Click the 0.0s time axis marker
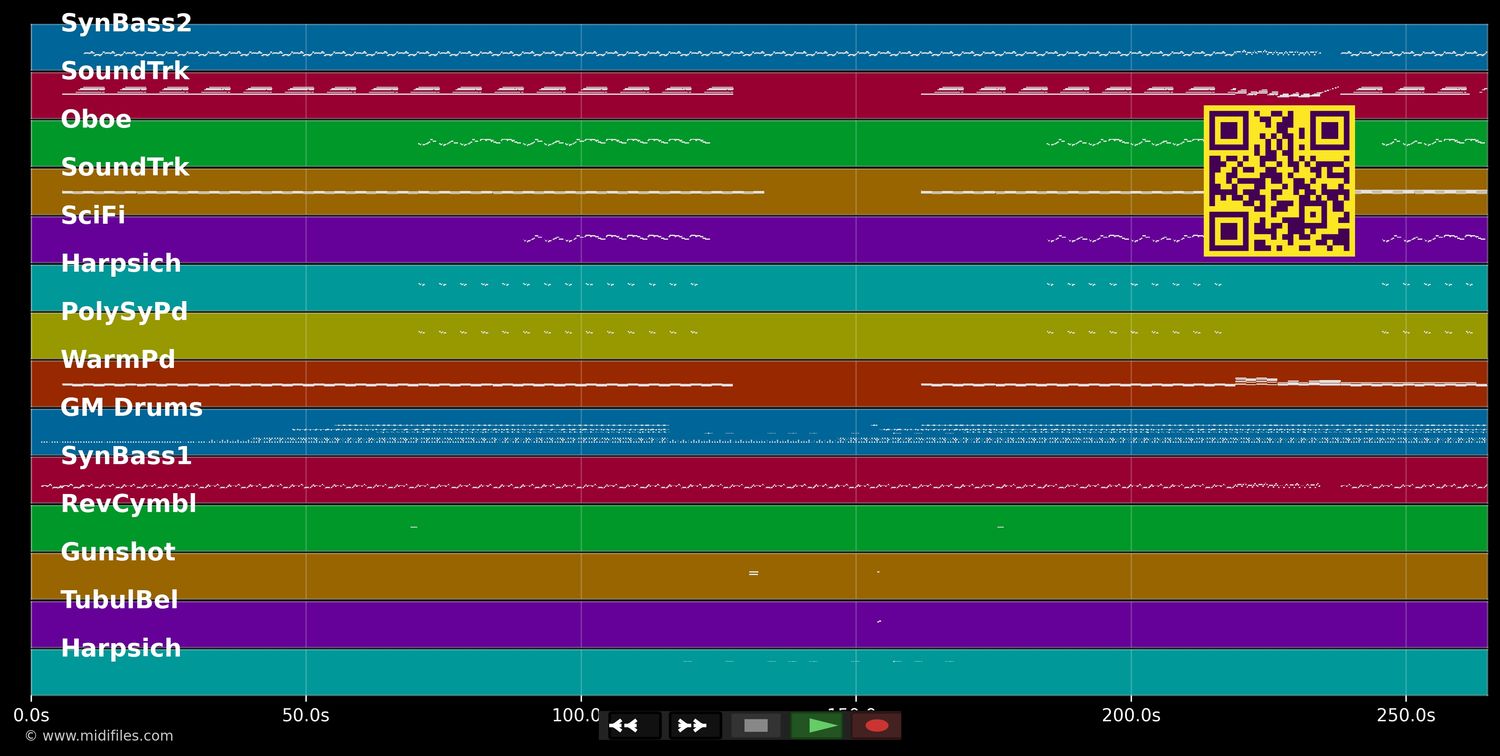This screenshot has height=756, width=1500. 31,715
